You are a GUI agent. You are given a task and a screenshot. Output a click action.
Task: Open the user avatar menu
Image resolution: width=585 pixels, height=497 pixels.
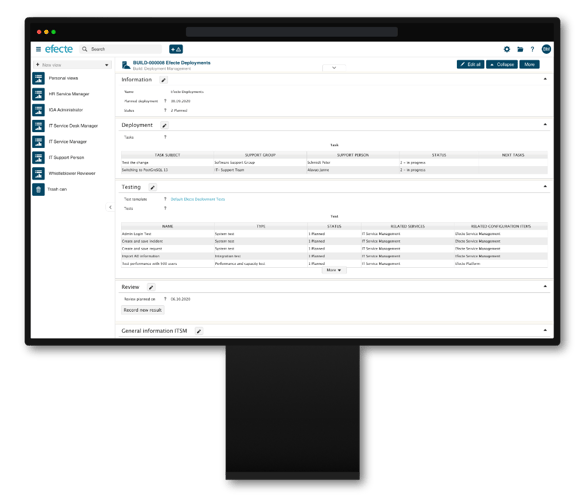click(546, 49)
